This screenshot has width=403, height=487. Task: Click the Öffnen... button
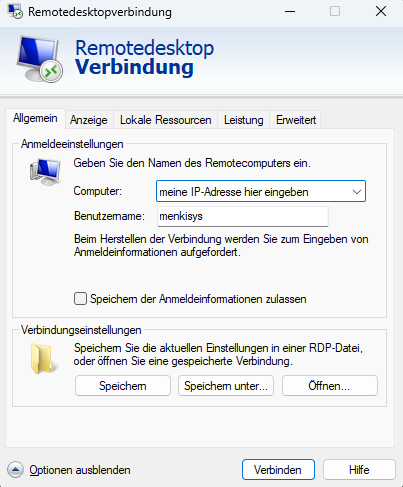tap(330, 386)
